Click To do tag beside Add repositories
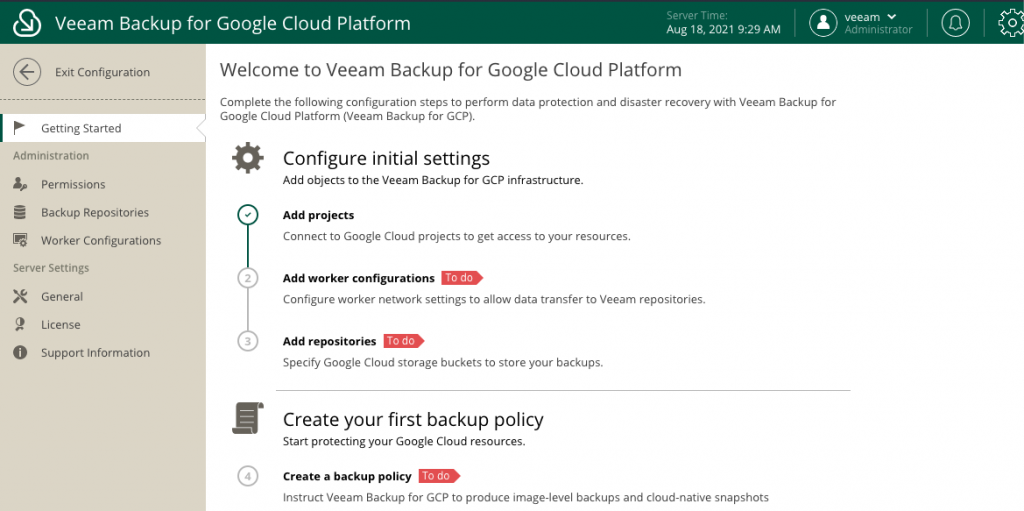Screen dimensions: 1024x511 pyautogui.click(x=404, y=341)
